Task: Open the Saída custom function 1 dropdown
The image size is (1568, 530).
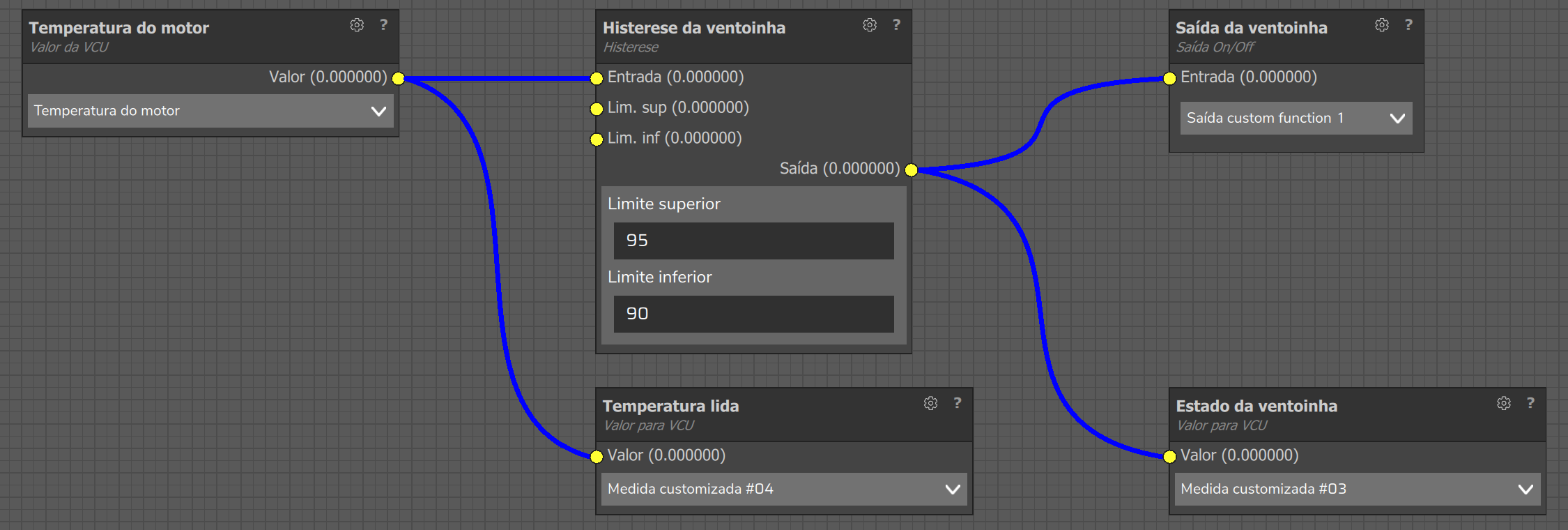Action: [1296, 118]
